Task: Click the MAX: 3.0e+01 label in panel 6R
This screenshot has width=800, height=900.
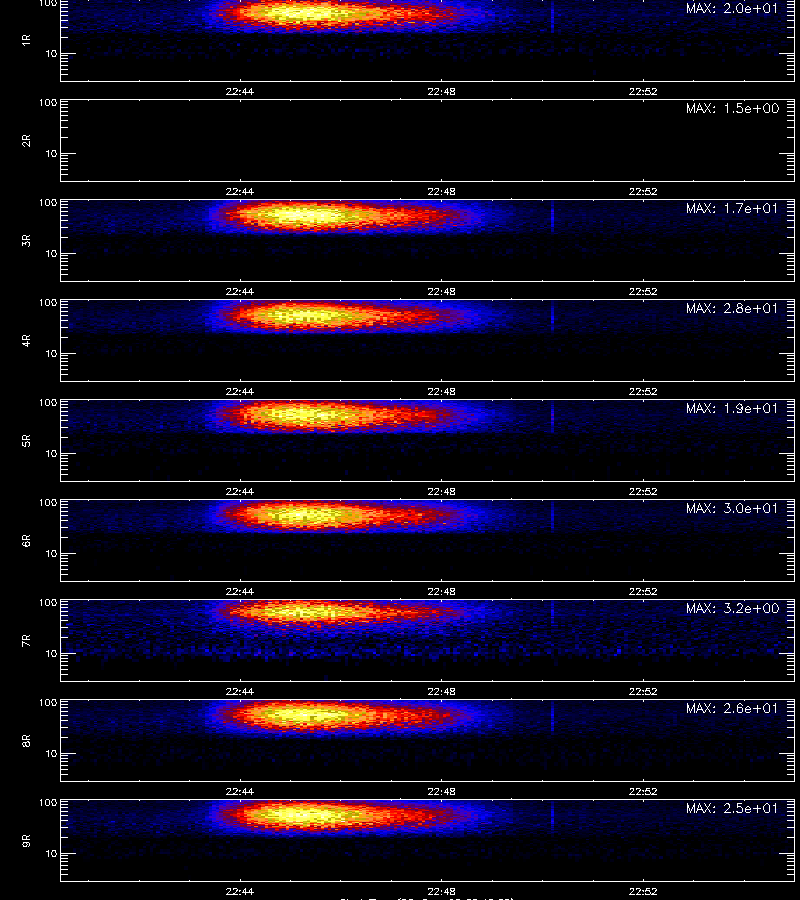Action: click(x=732, y=509)
